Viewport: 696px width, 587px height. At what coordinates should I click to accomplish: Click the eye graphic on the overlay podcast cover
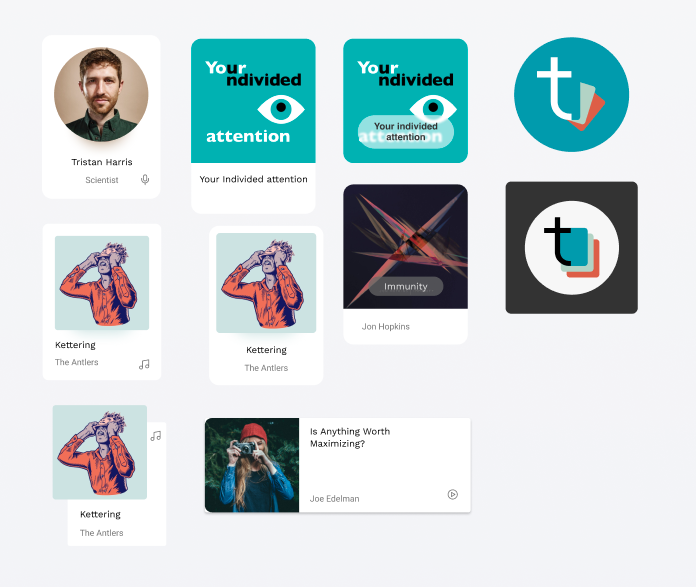click(433, 107)
